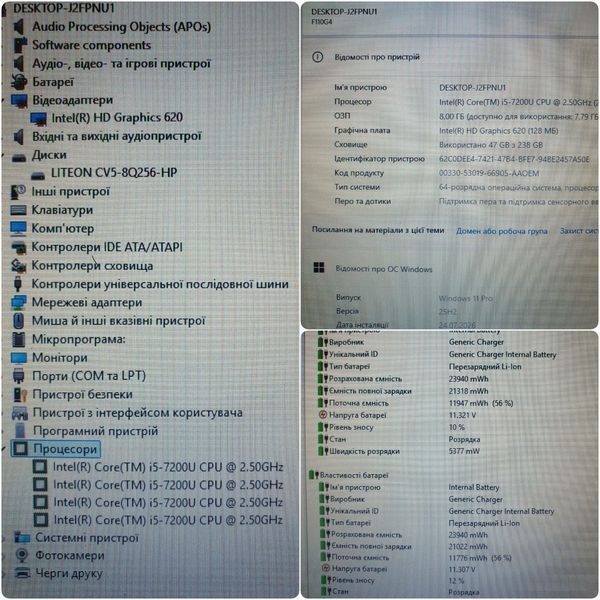Click the Системні пристрої folder icon
600x600 pixels.
[x=22, y=537]
